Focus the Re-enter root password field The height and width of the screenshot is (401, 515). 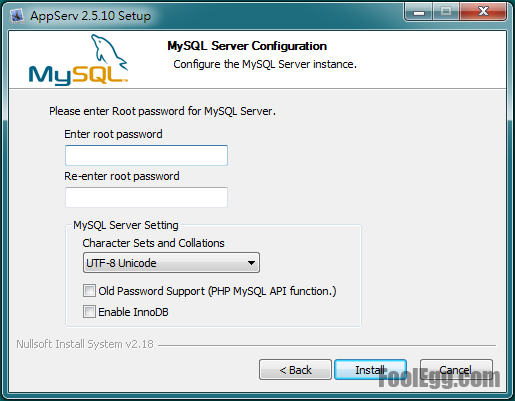(146, 197)
